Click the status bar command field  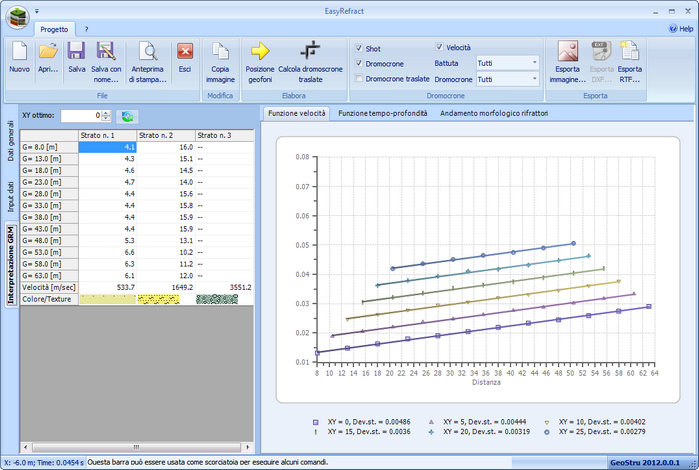[299, 462]
